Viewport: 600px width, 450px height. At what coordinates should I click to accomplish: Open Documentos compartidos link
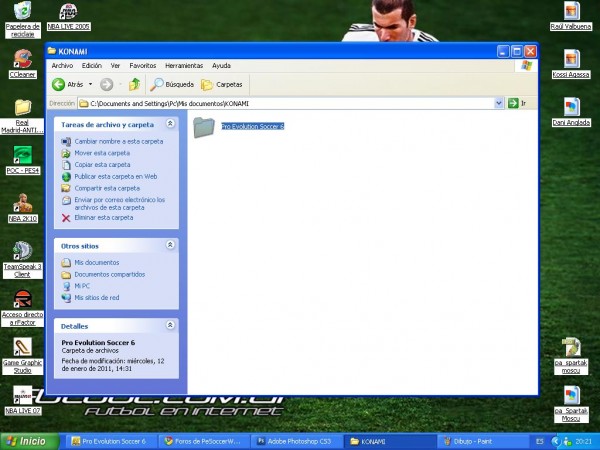click(x=109, y=274)
